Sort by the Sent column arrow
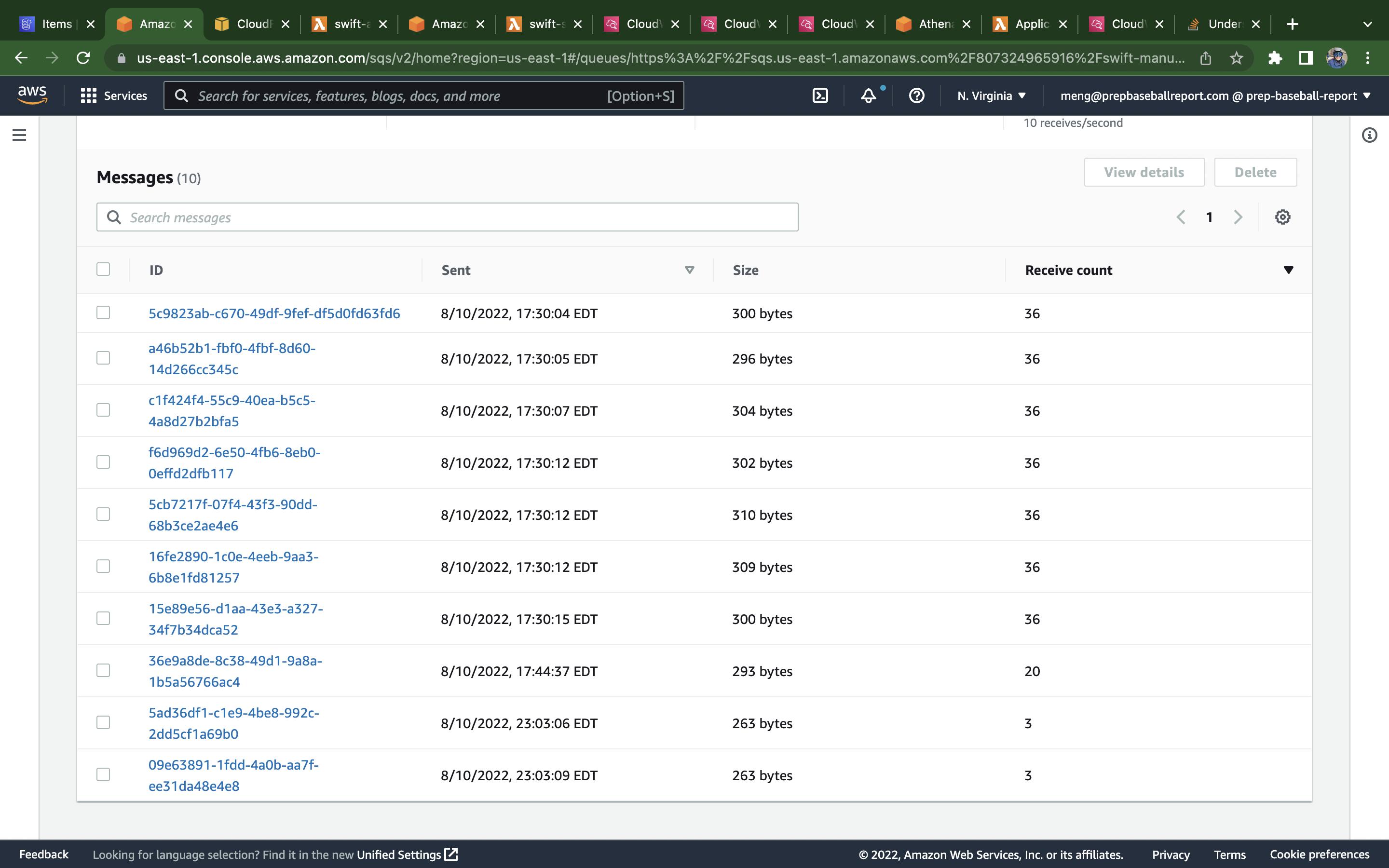 coord(689,270)
